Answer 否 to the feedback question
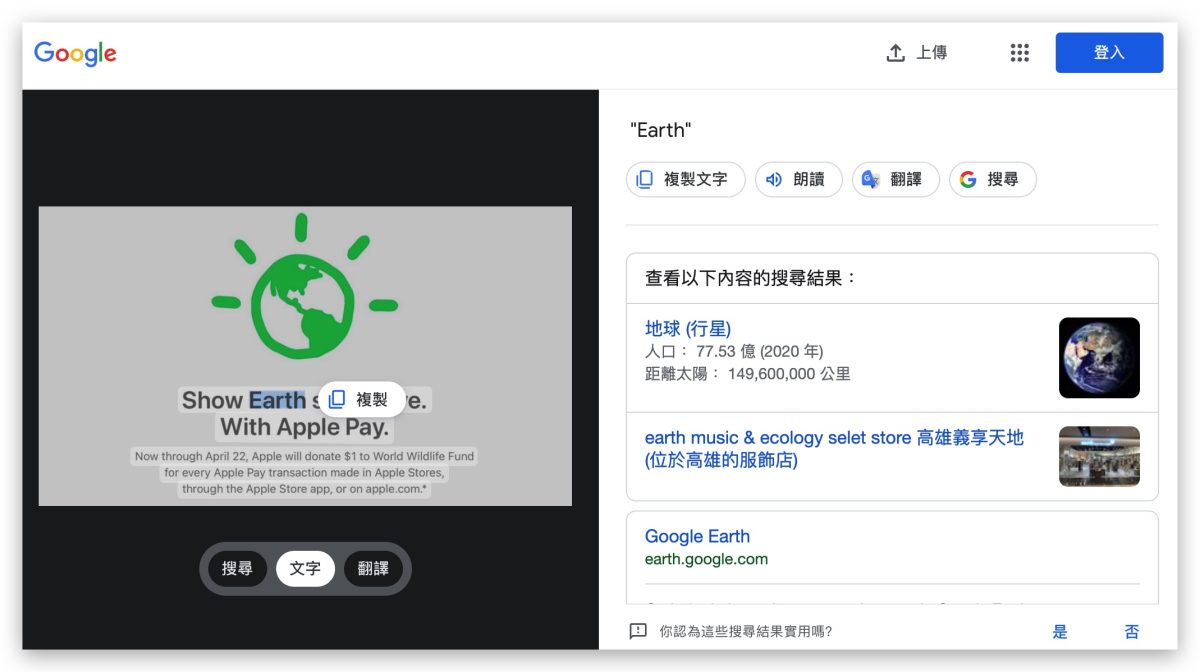 (x=1132, y=631)
